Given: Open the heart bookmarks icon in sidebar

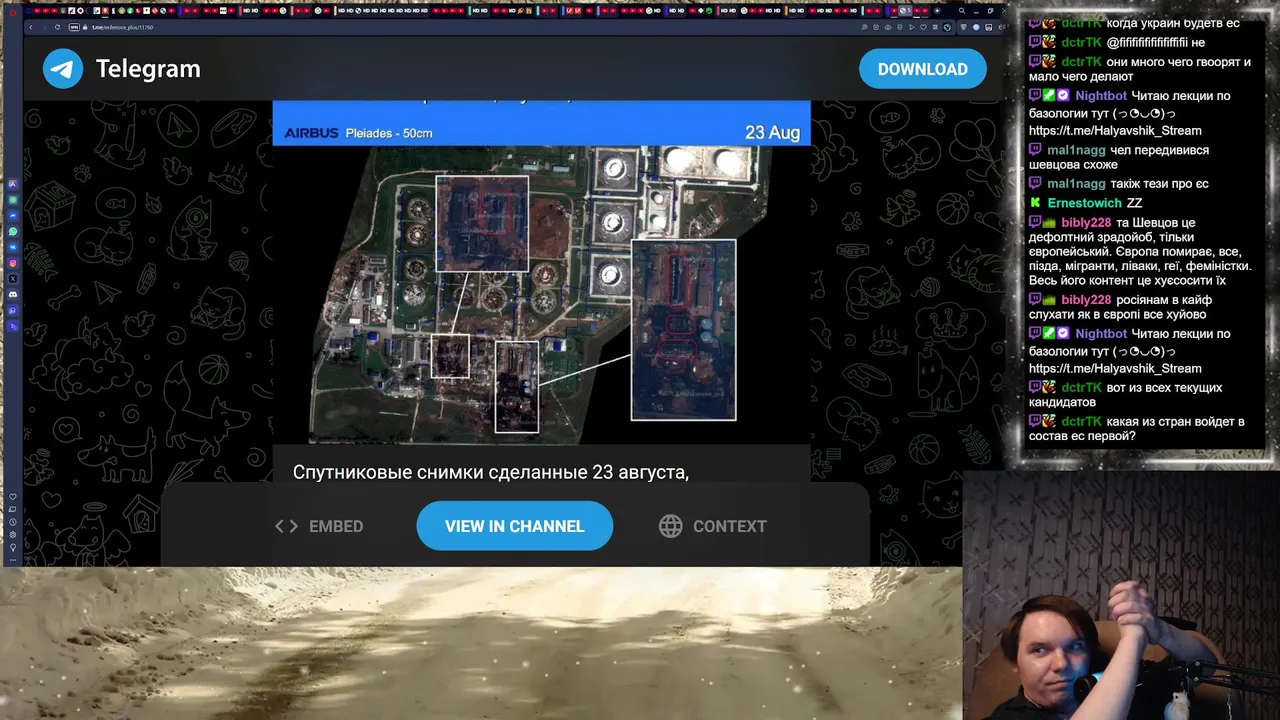Looking at the screenshot, I should coord(13,496).
